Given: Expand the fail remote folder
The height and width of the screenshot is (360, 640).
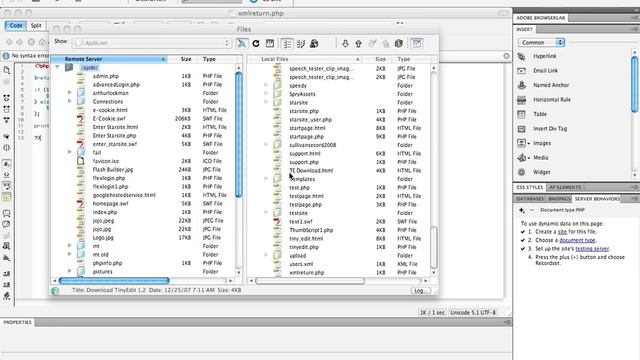Looking at the screenshot, I should click(70, 152).
